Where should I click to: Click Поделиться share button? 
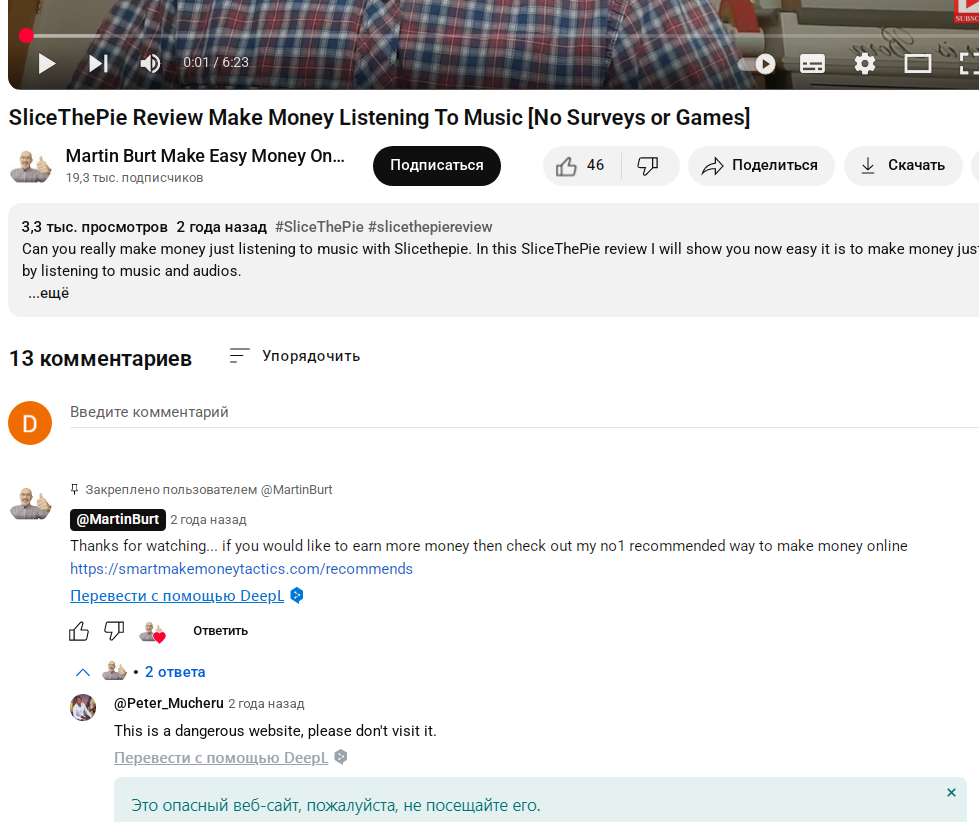761,165
